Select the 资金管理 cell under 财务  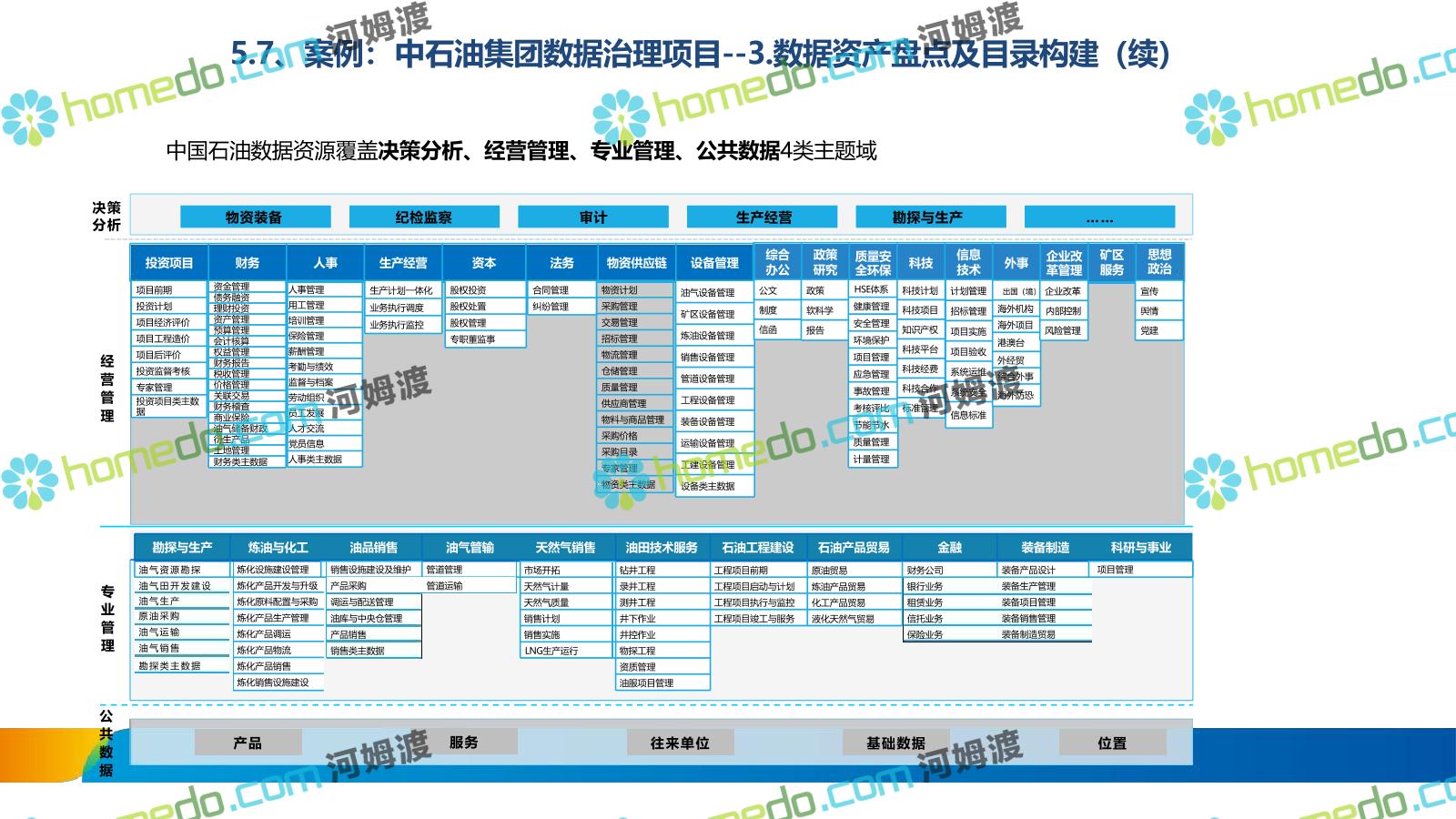point(248,287)
